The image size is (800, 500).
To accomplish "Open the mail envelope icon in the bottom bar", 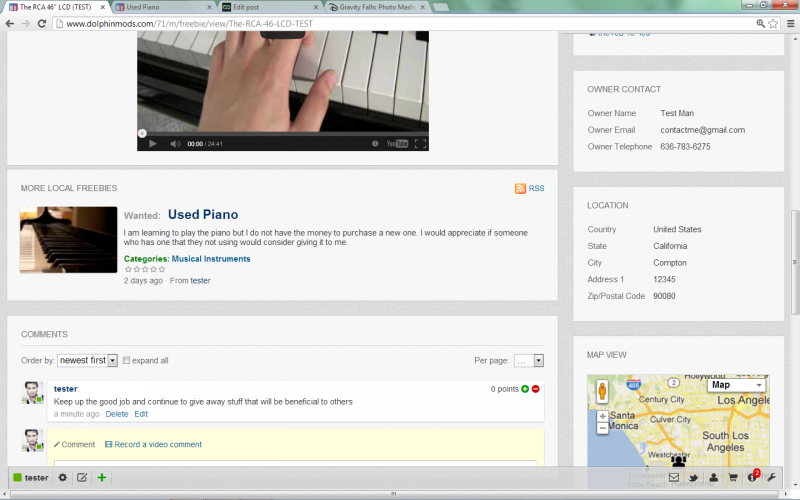I will click(674, 478).
